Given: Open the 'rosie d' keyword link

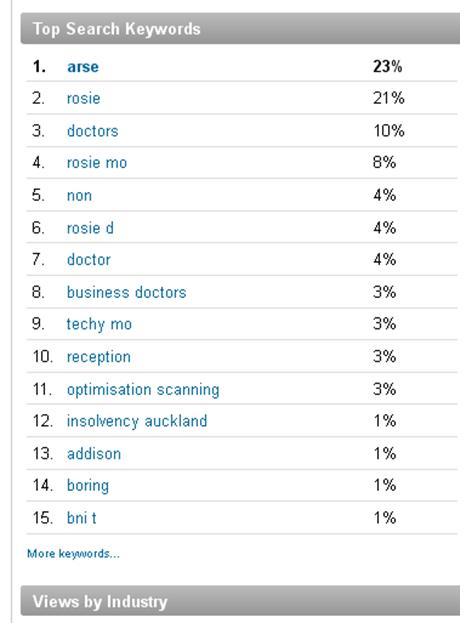Looking at the screenshot, I should click(90, 228).
